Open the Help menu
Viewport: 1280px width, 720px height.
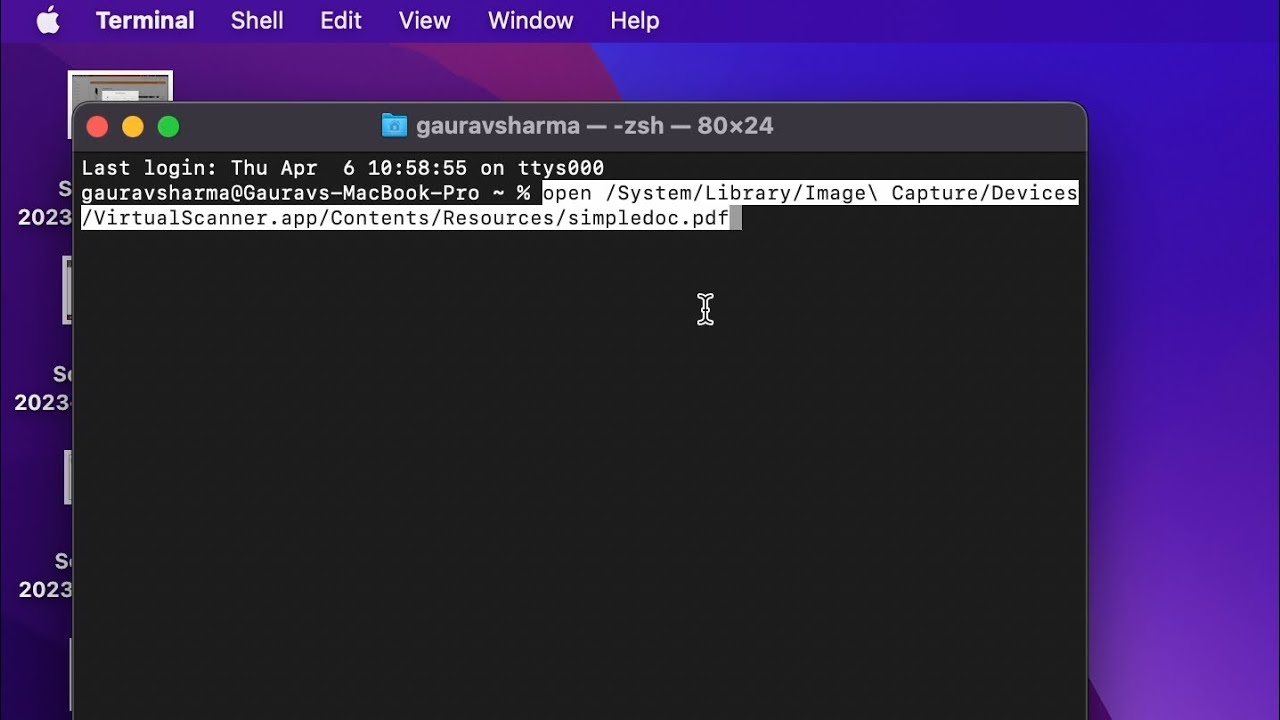pyautogui.click(x=634, y=20)
